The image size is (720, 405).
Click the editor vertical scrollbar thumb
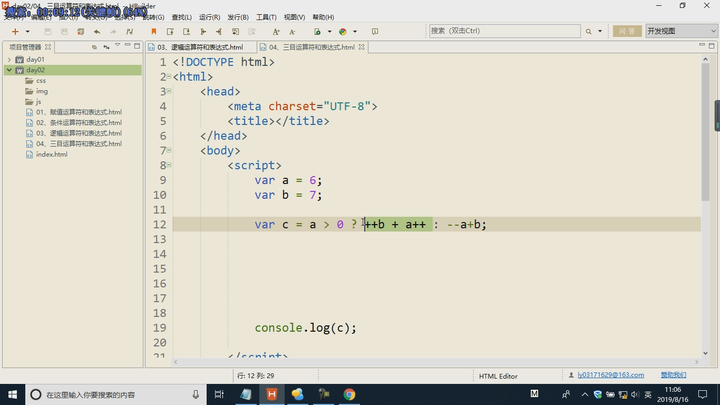pos(705,132)
